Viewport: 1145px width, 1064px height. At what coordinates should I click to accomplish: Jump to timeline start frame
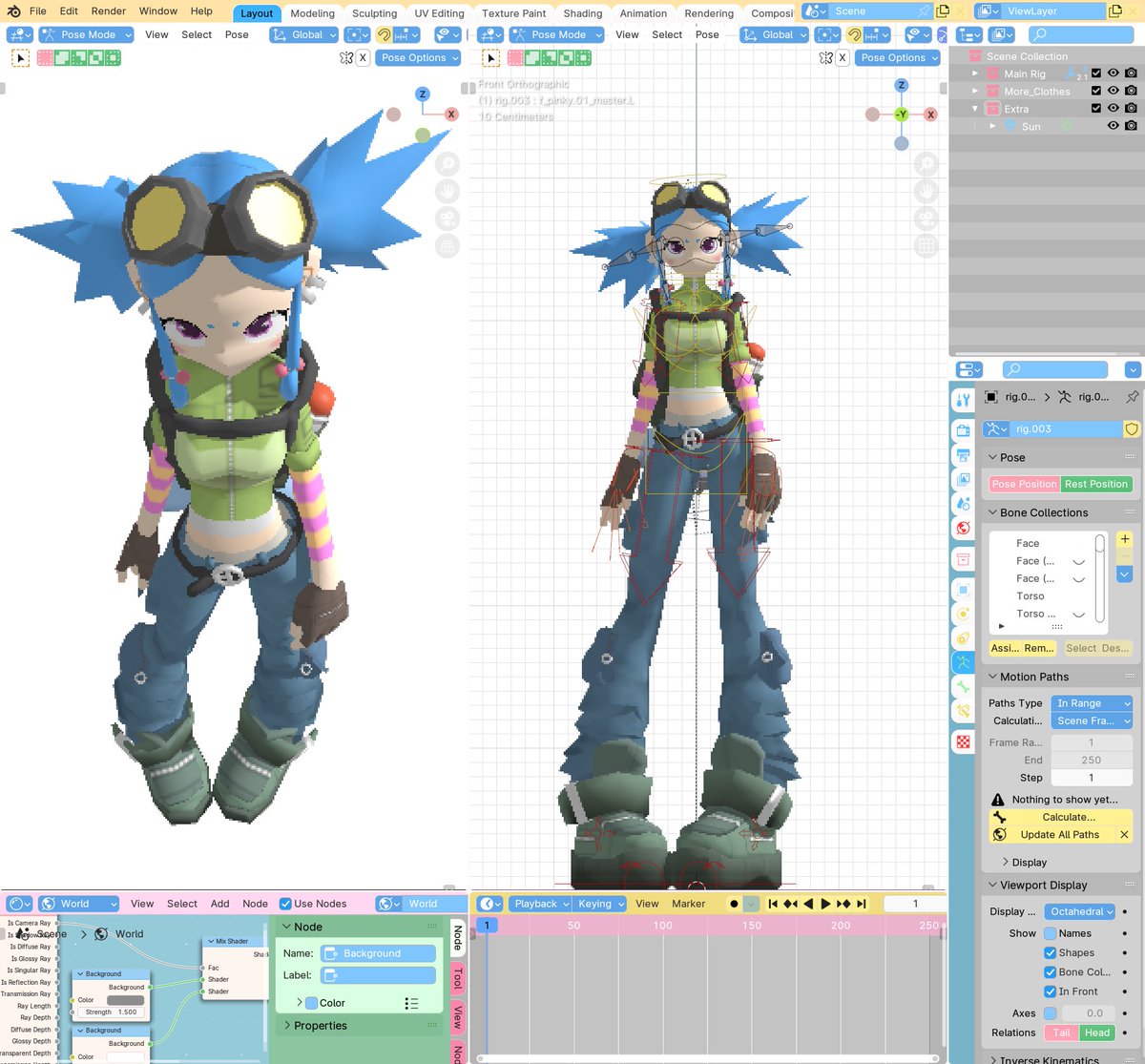773,904
